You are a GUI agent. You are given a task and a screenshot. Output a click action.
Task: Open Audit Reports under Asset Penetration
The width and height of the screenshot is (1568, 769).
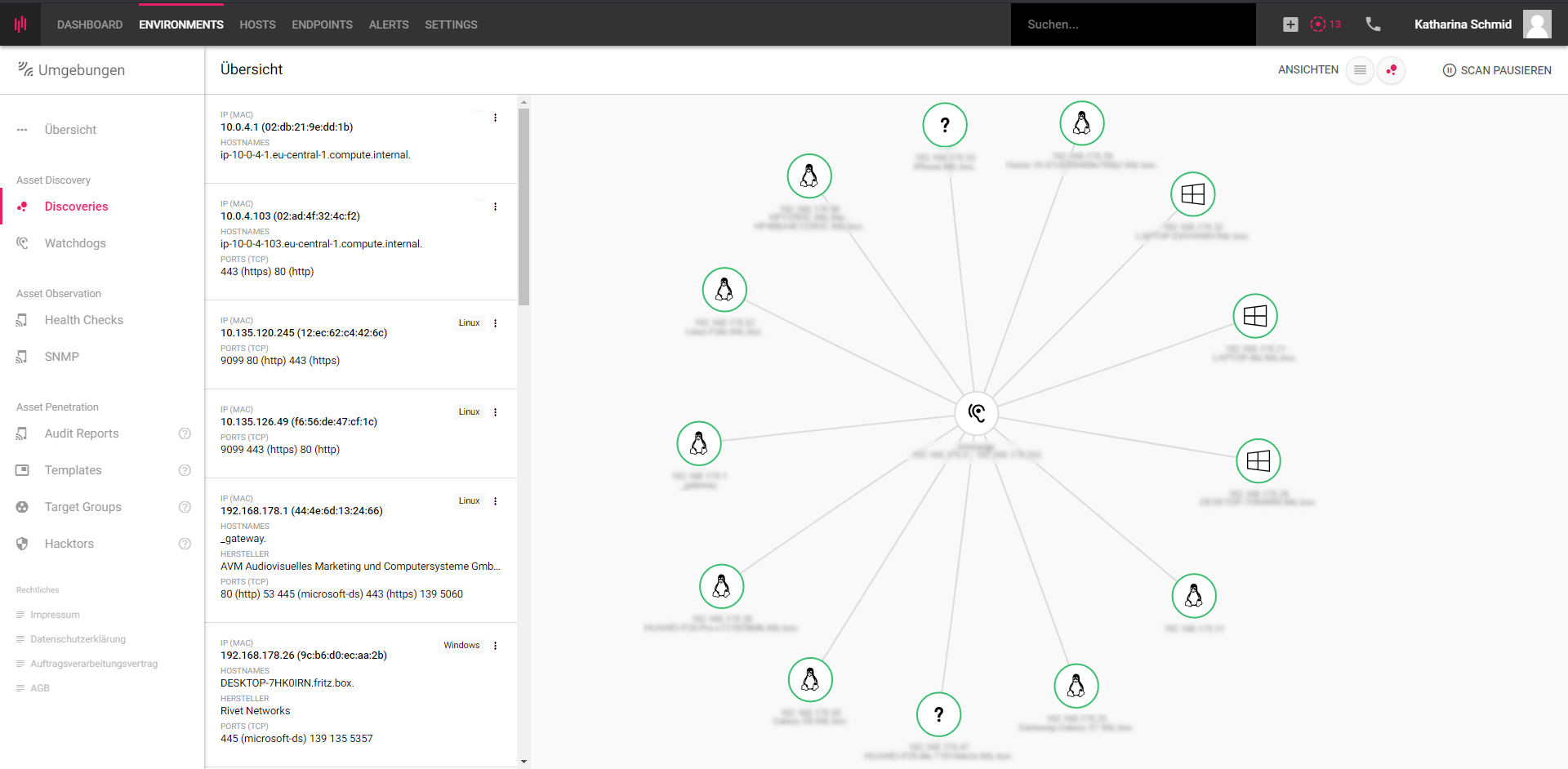(82, 433)
